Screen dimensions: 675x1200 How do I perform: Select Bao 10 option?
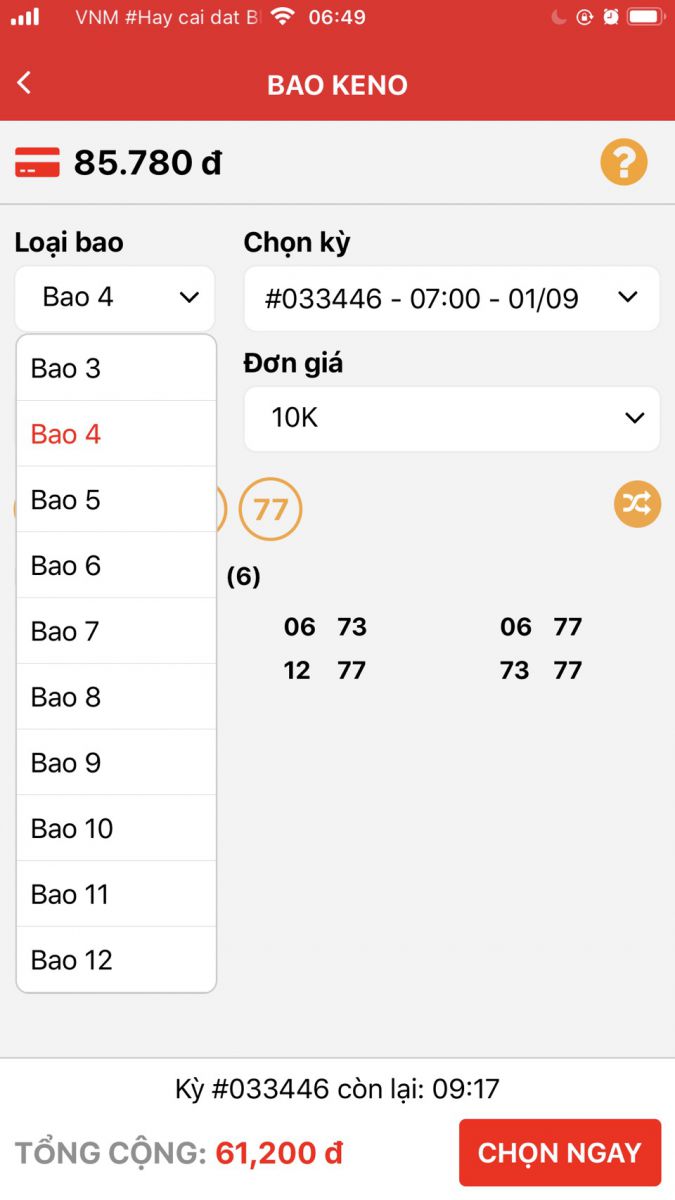click(116, 828)
